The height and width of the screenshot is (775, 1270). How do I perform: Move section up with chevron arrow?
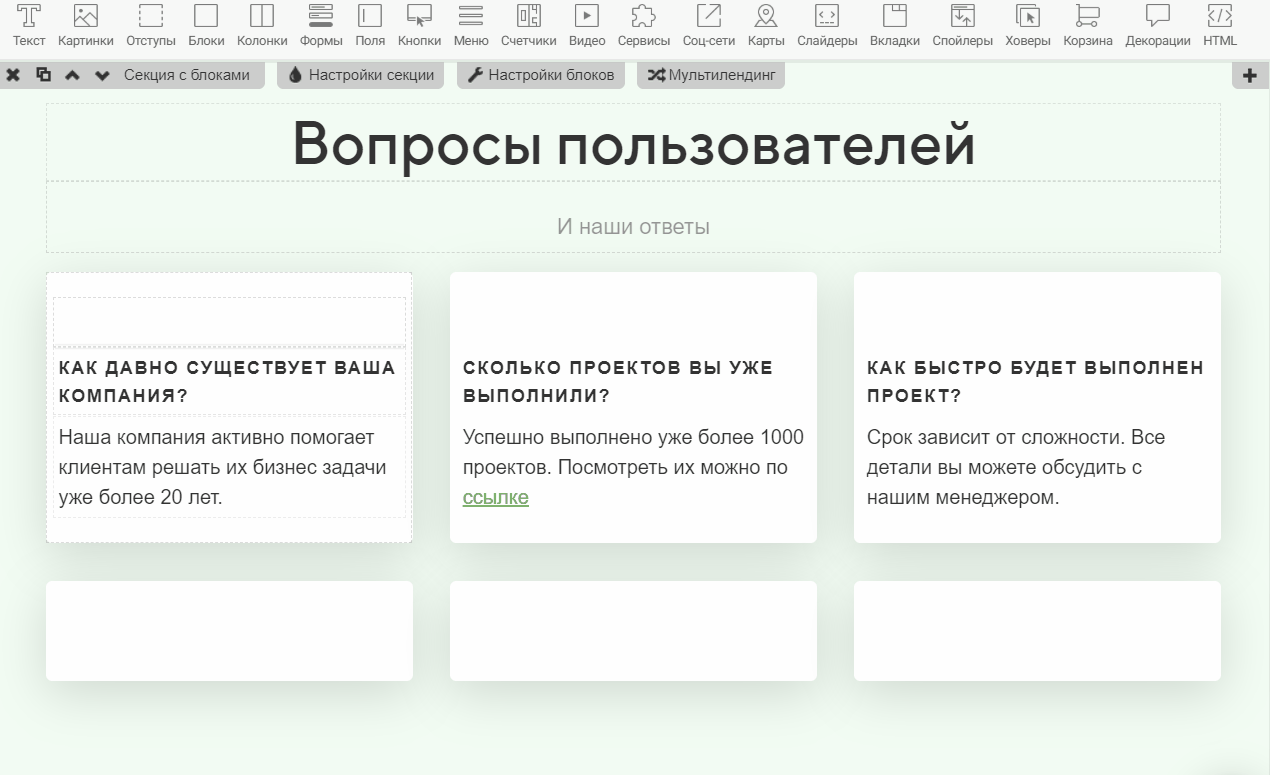(x=72, y=75)
